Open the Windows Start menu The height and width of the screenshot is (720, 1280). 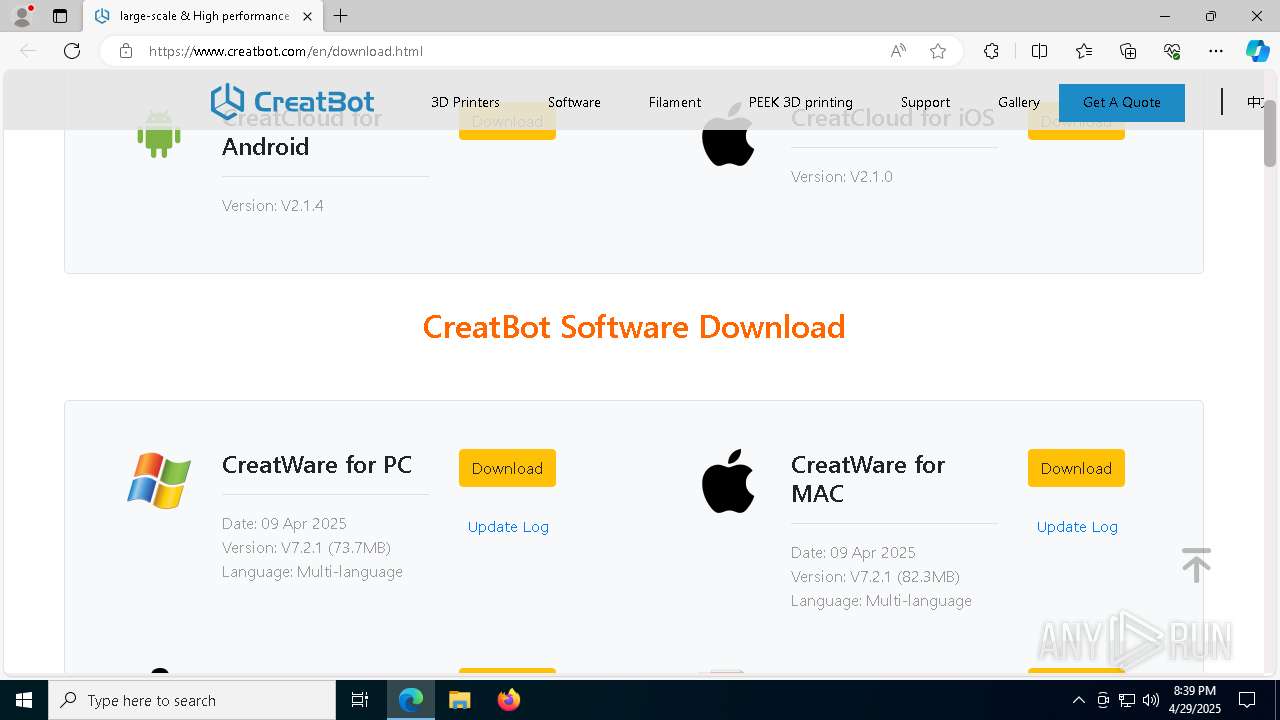click(24, 700)
